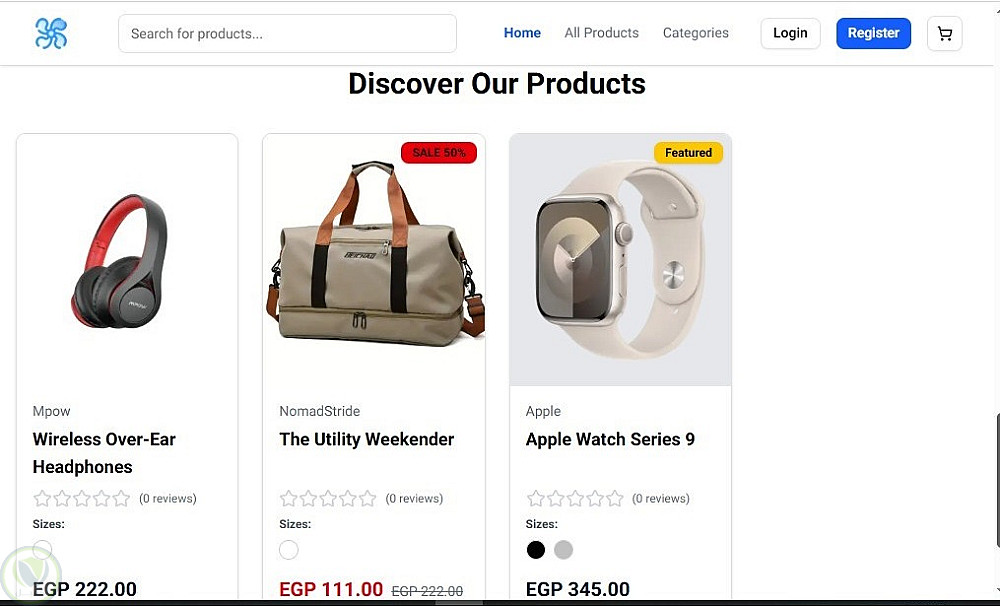The image size is (1000, 606).
Task: Open the Apple Watch Series 9 product title
Action: 610,439
